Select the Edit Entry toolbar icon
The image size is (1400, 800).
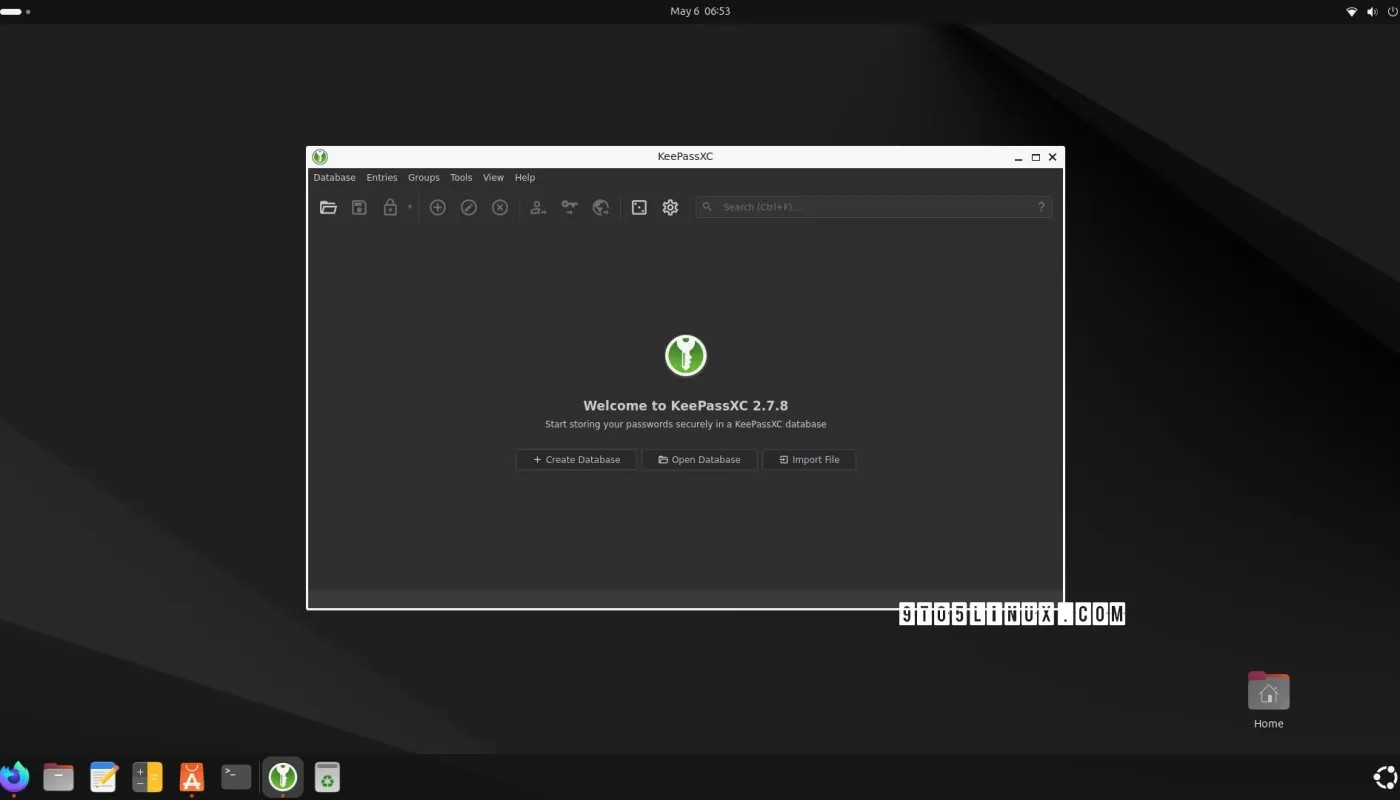(468, 207)
